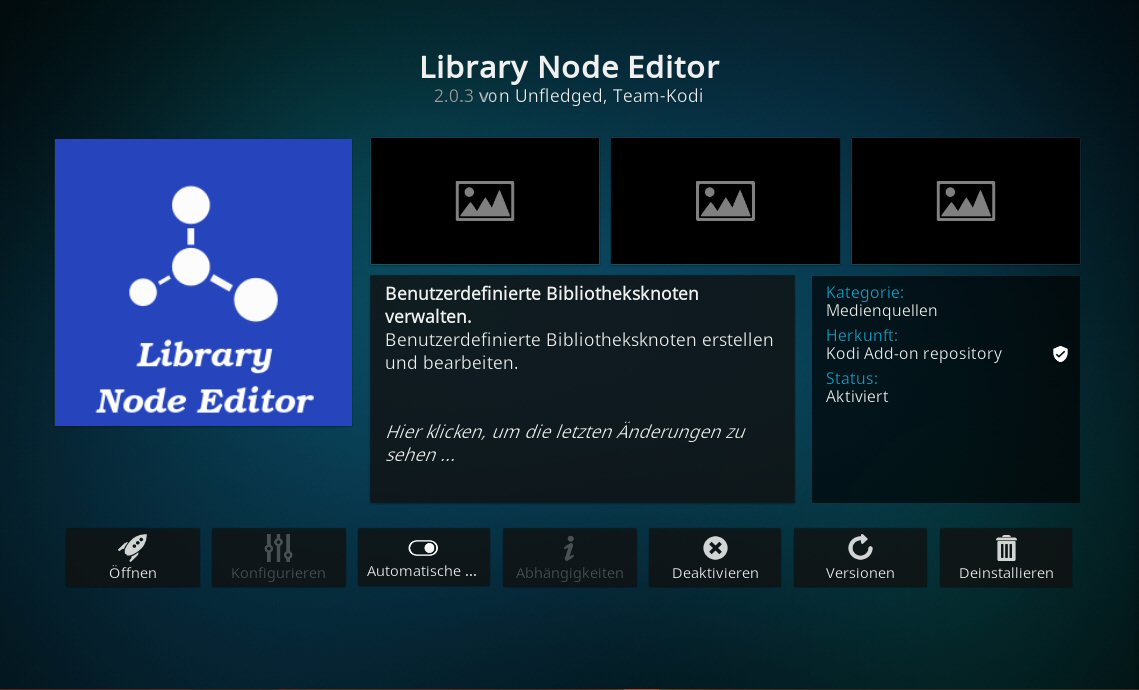This screenshot has height=690, width=1139.
Task: Click the Deinstallieren trash can icon
Action: (x=1006, y=548)
